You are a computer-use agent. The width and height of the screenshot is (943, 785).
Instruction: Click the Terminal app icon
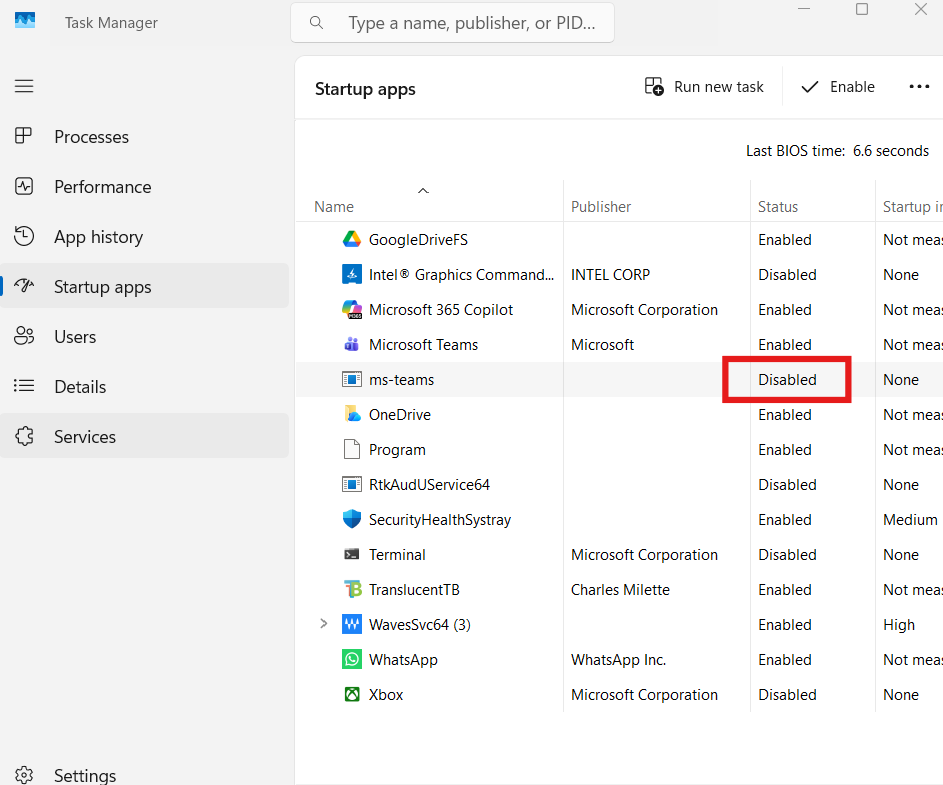click(352, 554)
